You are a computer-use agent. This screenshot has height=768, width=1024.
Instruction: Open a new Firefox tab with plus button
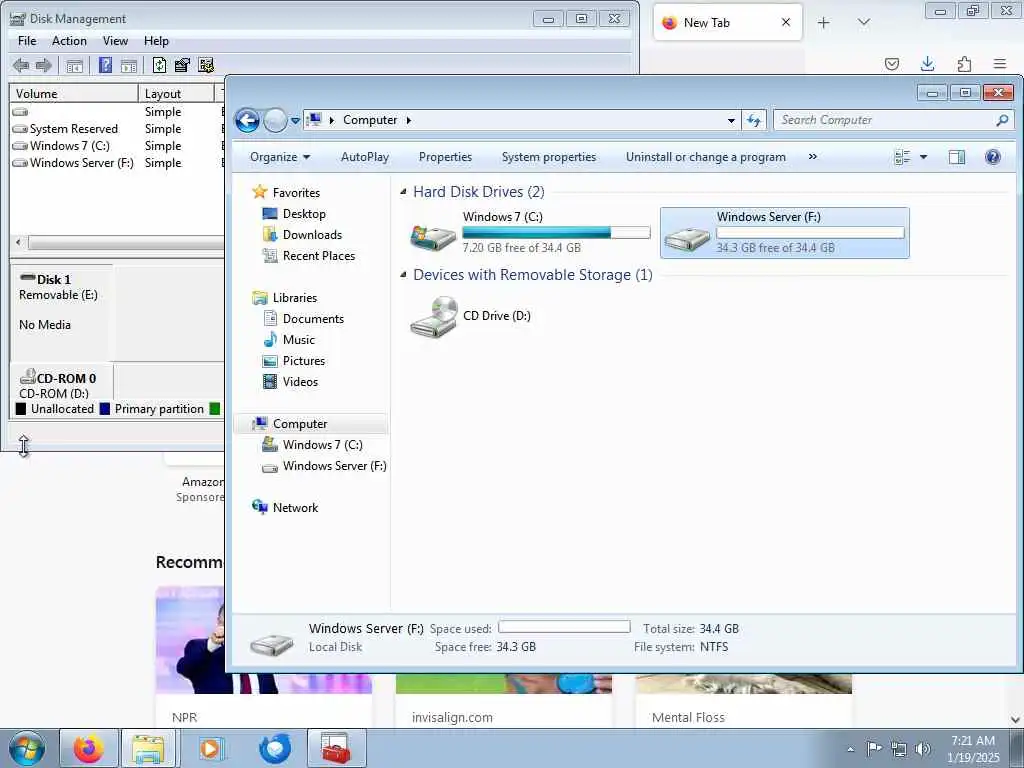coord(824,22)
